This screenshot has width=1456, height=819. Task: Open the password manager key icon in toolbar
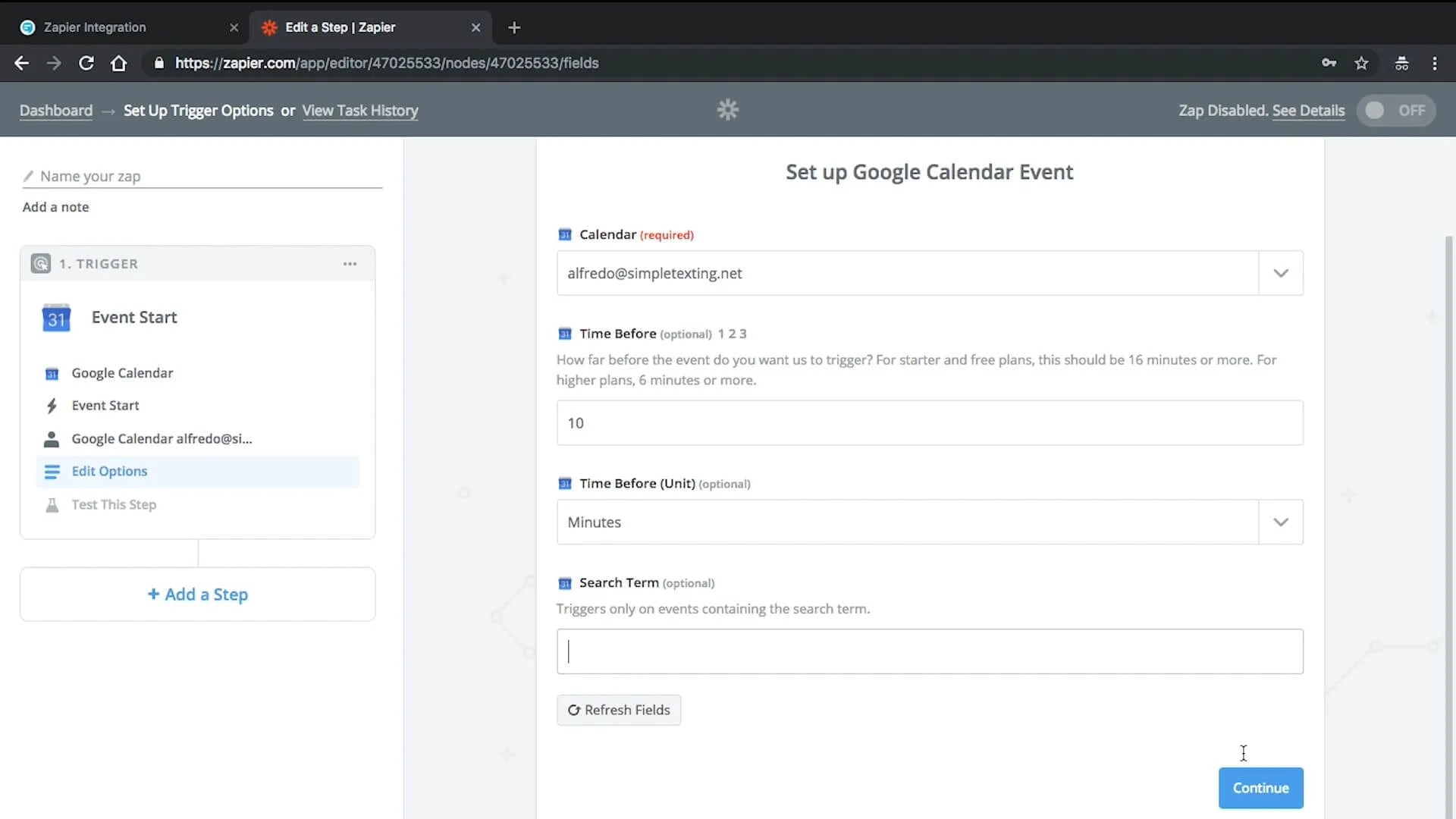click(1329, 63)
